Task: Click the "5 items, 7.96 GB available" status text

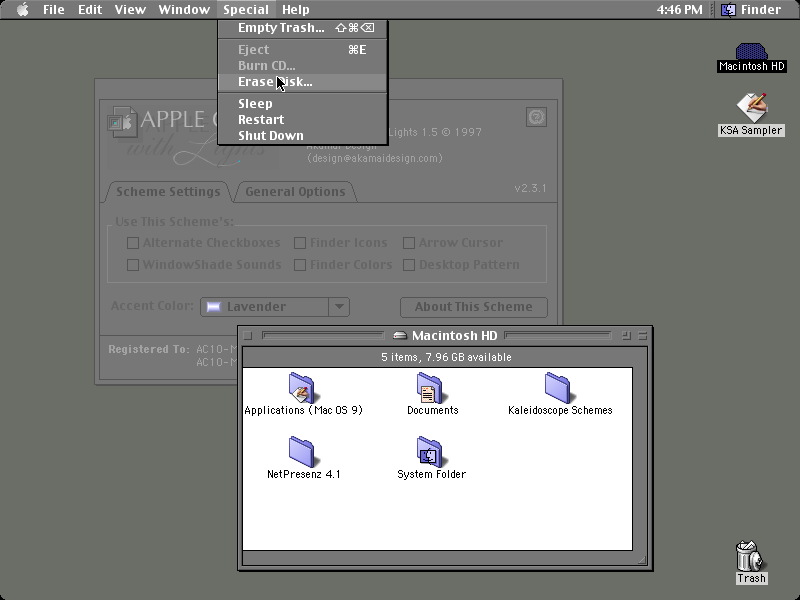Action: tap(446, 357)
